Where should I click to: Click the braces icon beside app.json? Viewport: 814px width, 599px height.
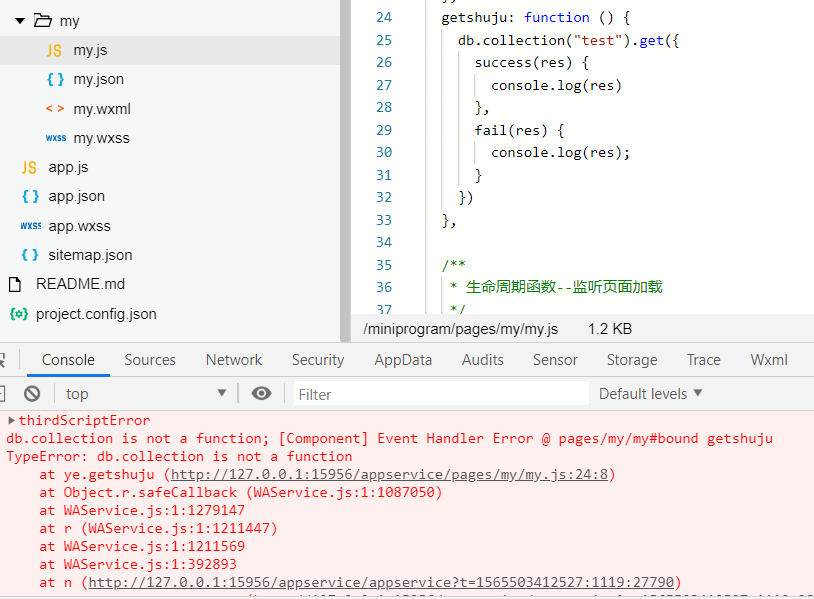click(30, 196)
